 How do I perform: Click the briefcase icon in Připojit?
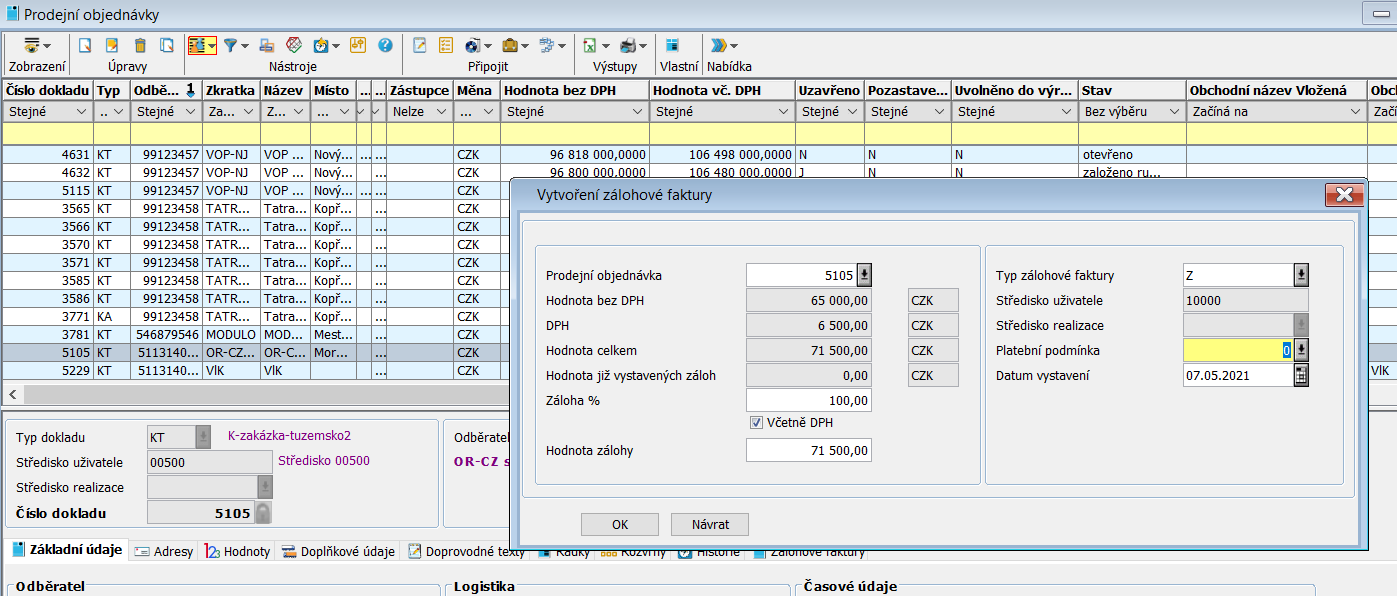pos(510,45)
